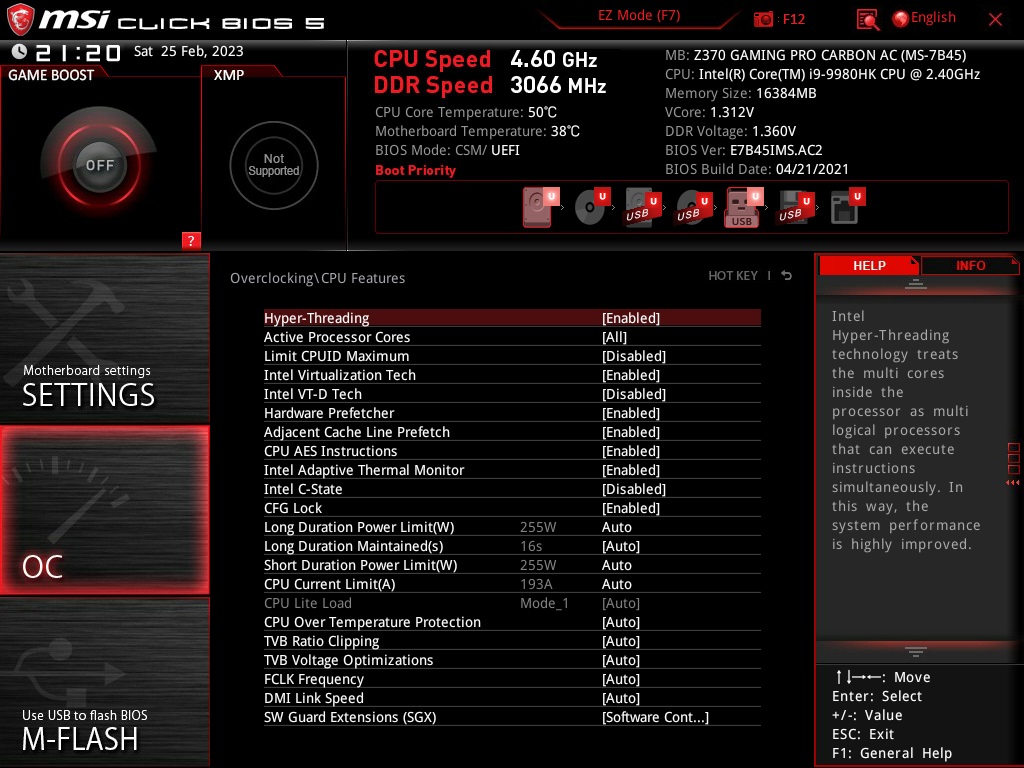The width and height of the screenshot is (1024, 768).
Task: Click the clock icon beside the time
Action: 20,52
